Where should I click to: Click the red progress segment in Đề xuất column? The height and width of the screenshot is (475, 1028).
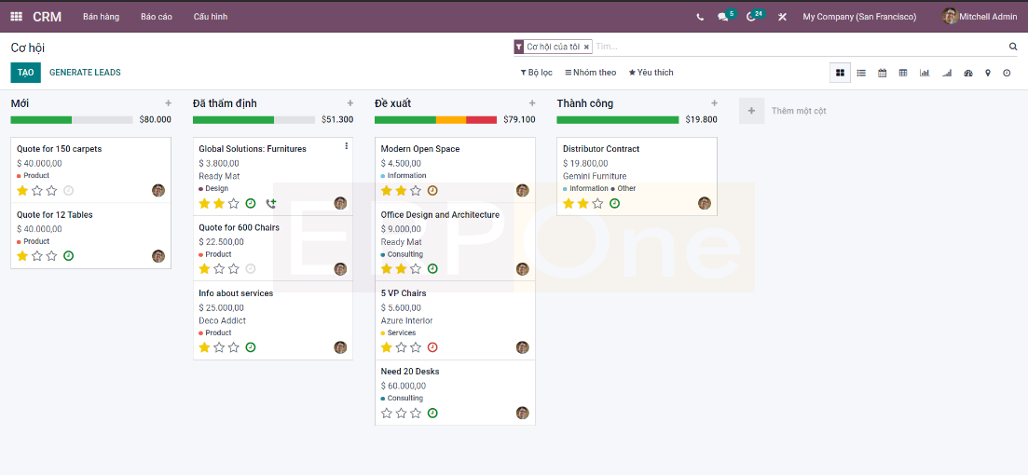click(x=482, y=120)
